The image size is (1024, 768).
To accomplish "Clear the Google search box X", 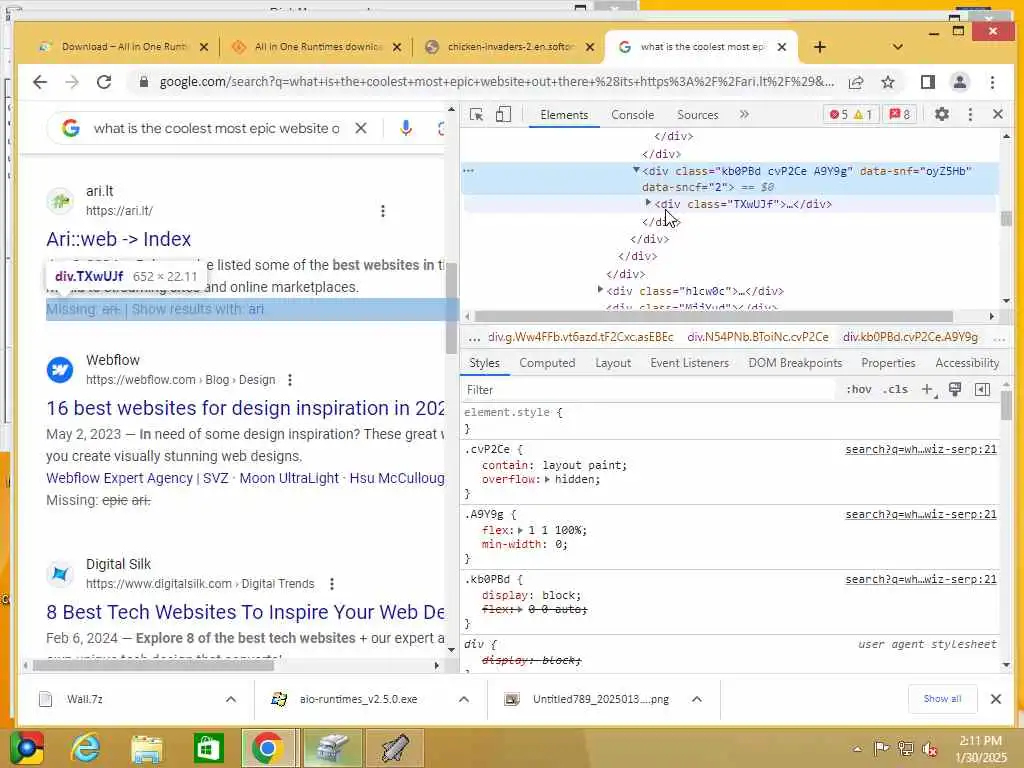I will [360, 128].
